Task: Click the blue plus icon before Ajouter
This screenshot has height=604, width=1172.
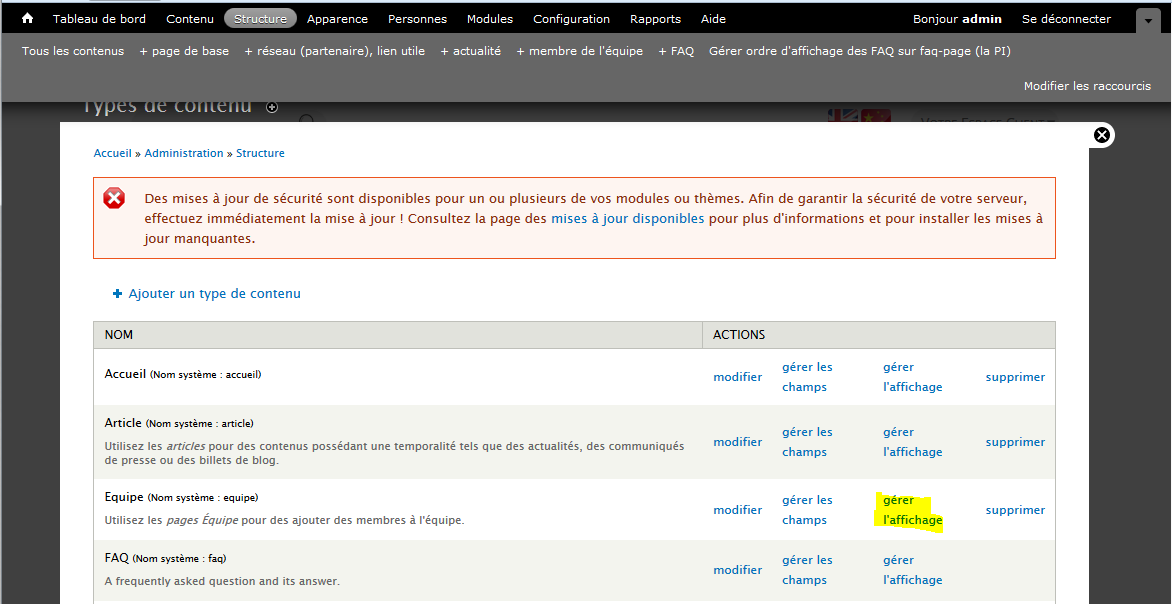Action: [117, 294]
